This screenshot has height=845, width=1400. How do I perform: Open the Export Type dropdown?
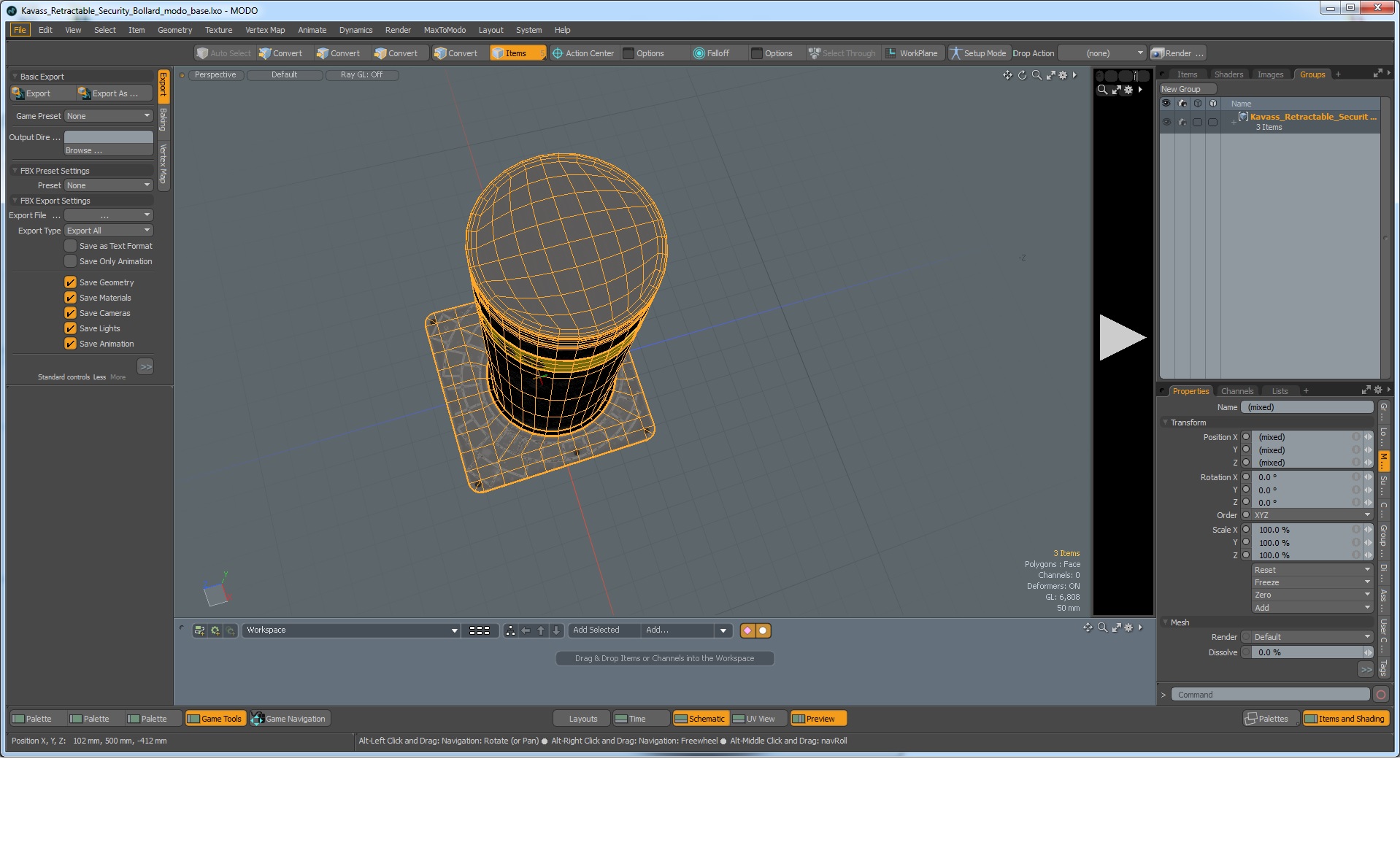click(x=108, y=231)
